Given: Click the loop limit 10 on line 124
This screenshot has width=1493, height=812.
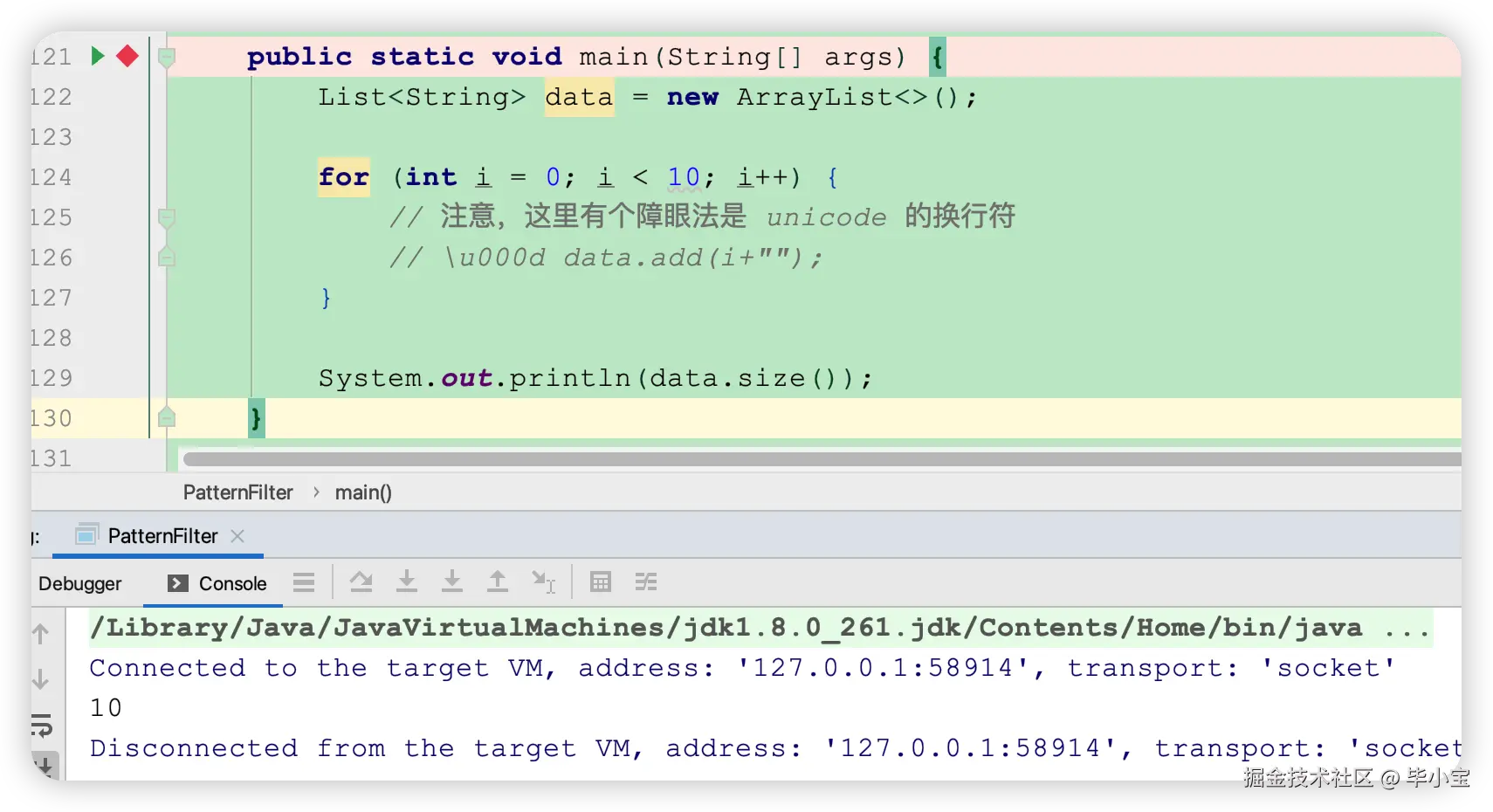Looking at the screenshot, I should point(684,177).
